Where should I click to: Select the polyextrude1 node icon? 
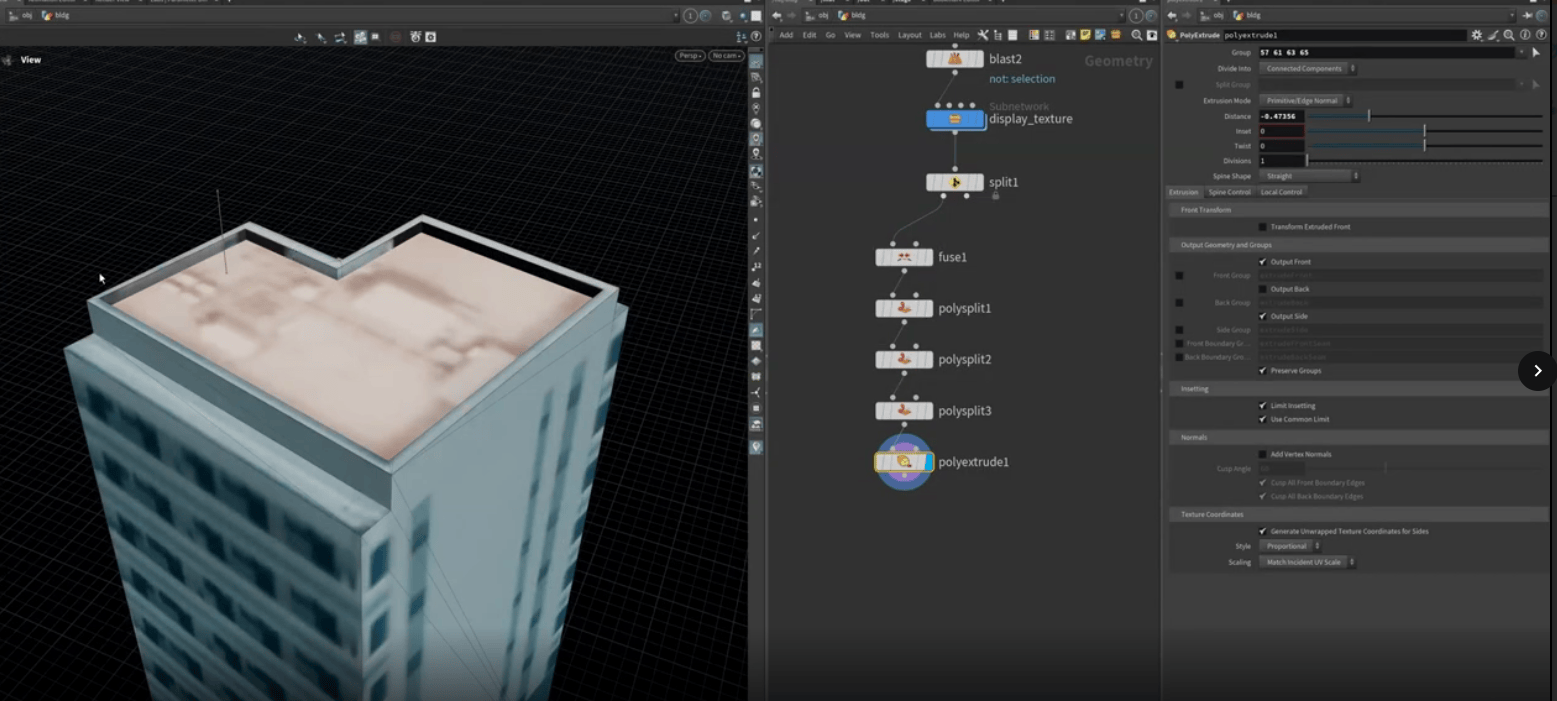coord(904,462)
